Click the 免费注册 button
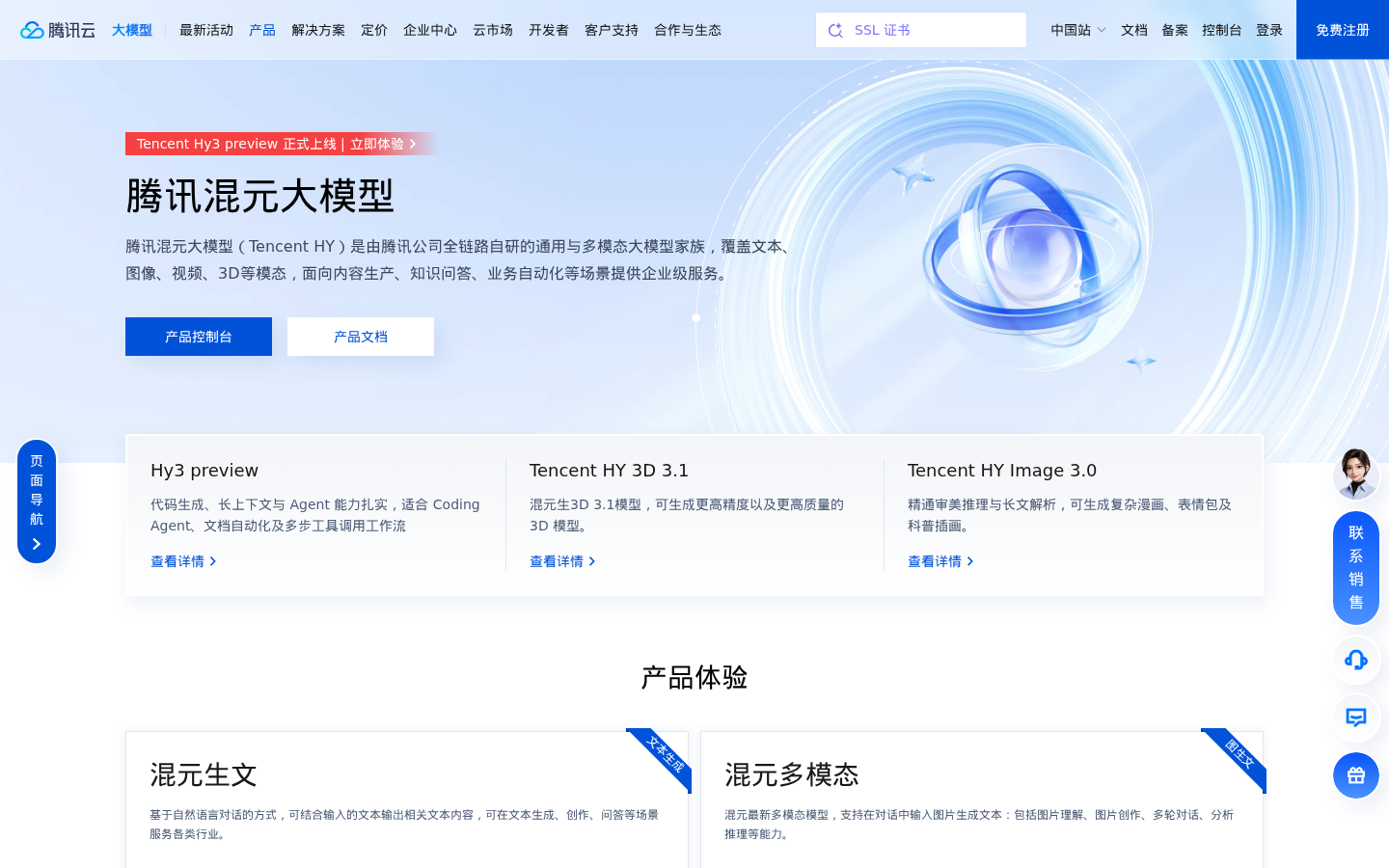The image size is (1389, 868). tap(1343, 30)
